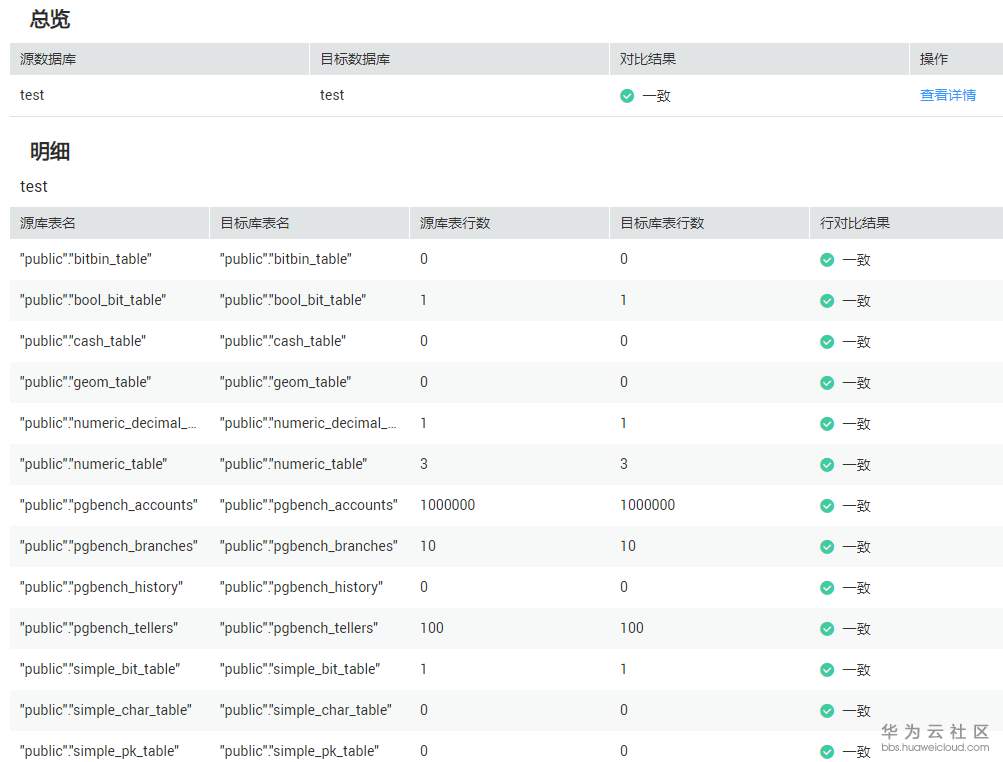Click the green check icon in the overview row
The height and width of the screenshot is (762, 1003).
627,96
